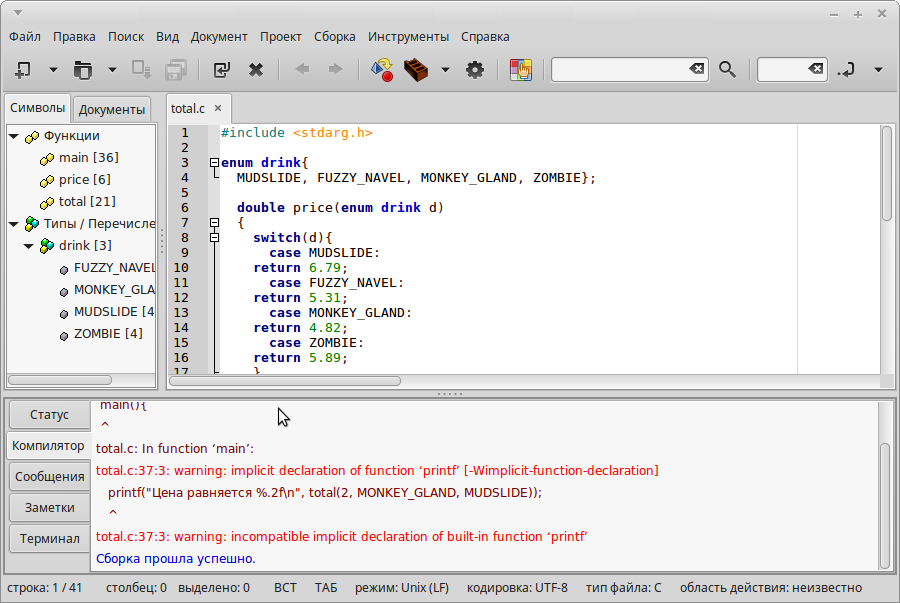
Task: Click the 'Сборка прошла успешно.' message
Action: pos(176,559)
